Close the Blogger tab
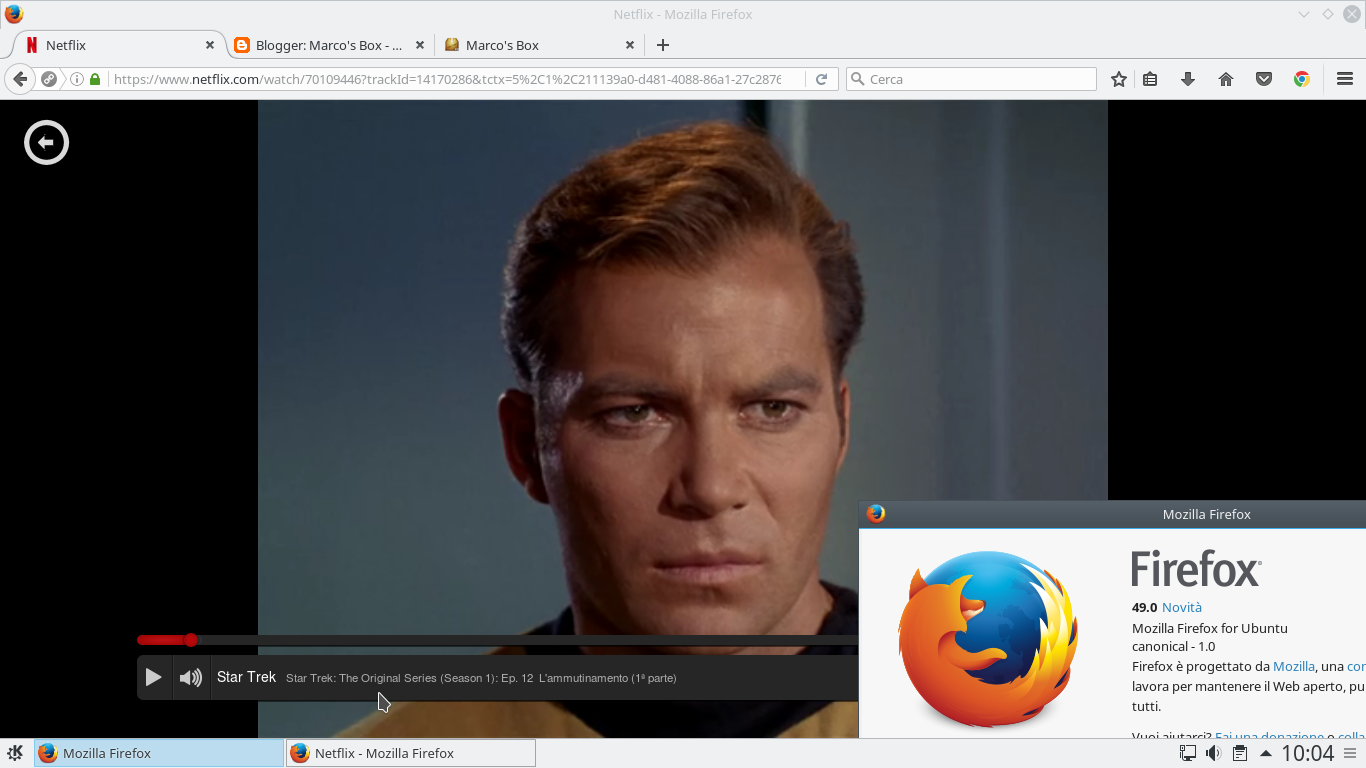Image resolution: width=1366 pixels, height=768 pixels. click(x=420, y=45)
